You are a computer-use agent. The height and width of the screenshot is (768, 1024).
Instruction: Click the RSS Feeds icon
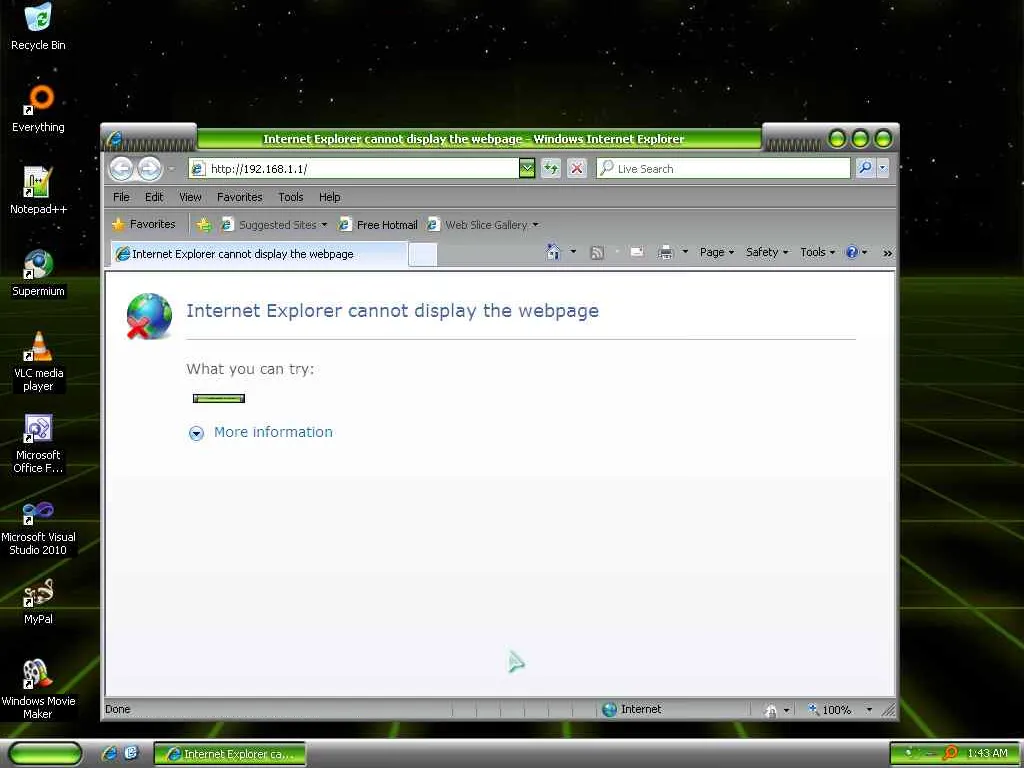[597, 253]
